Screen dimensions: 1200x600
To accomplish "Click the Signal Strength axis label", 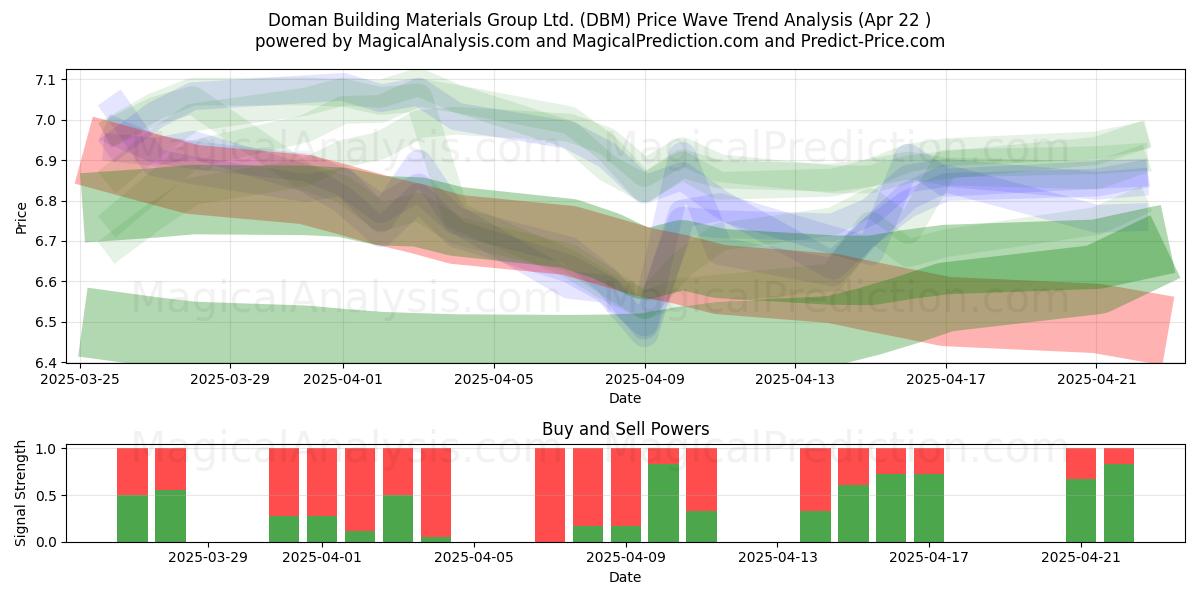I will pos(22,495).
